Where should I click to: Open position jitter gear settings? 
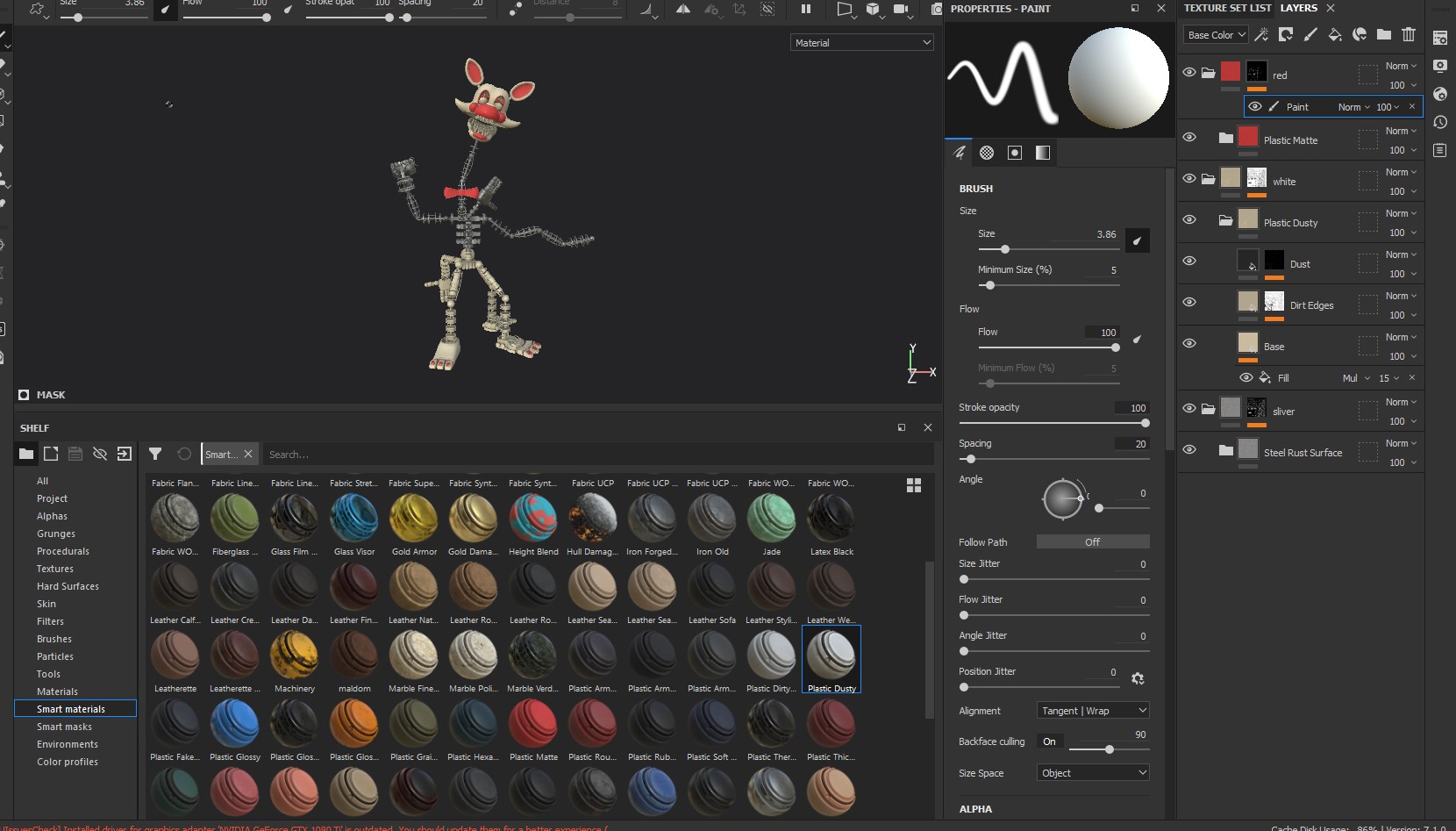pyautogui.click(x=1138, y=678)
